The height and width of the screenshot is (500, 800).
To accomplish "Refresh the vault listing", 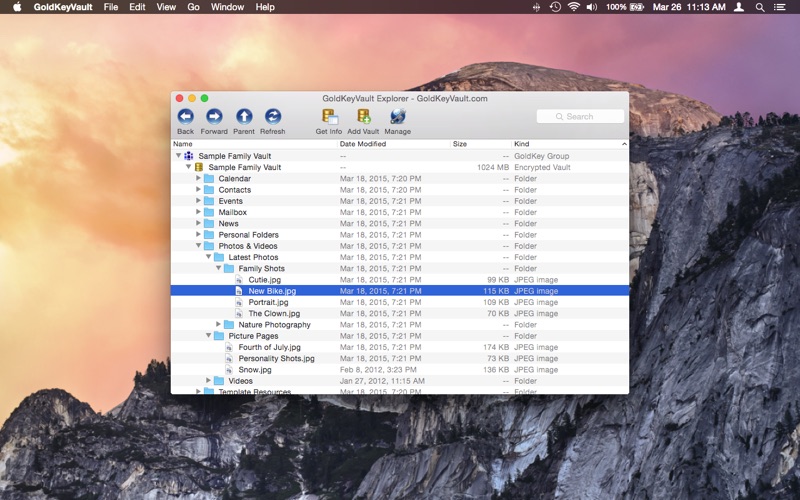I will pyautogui.click(x=272, y=117).
